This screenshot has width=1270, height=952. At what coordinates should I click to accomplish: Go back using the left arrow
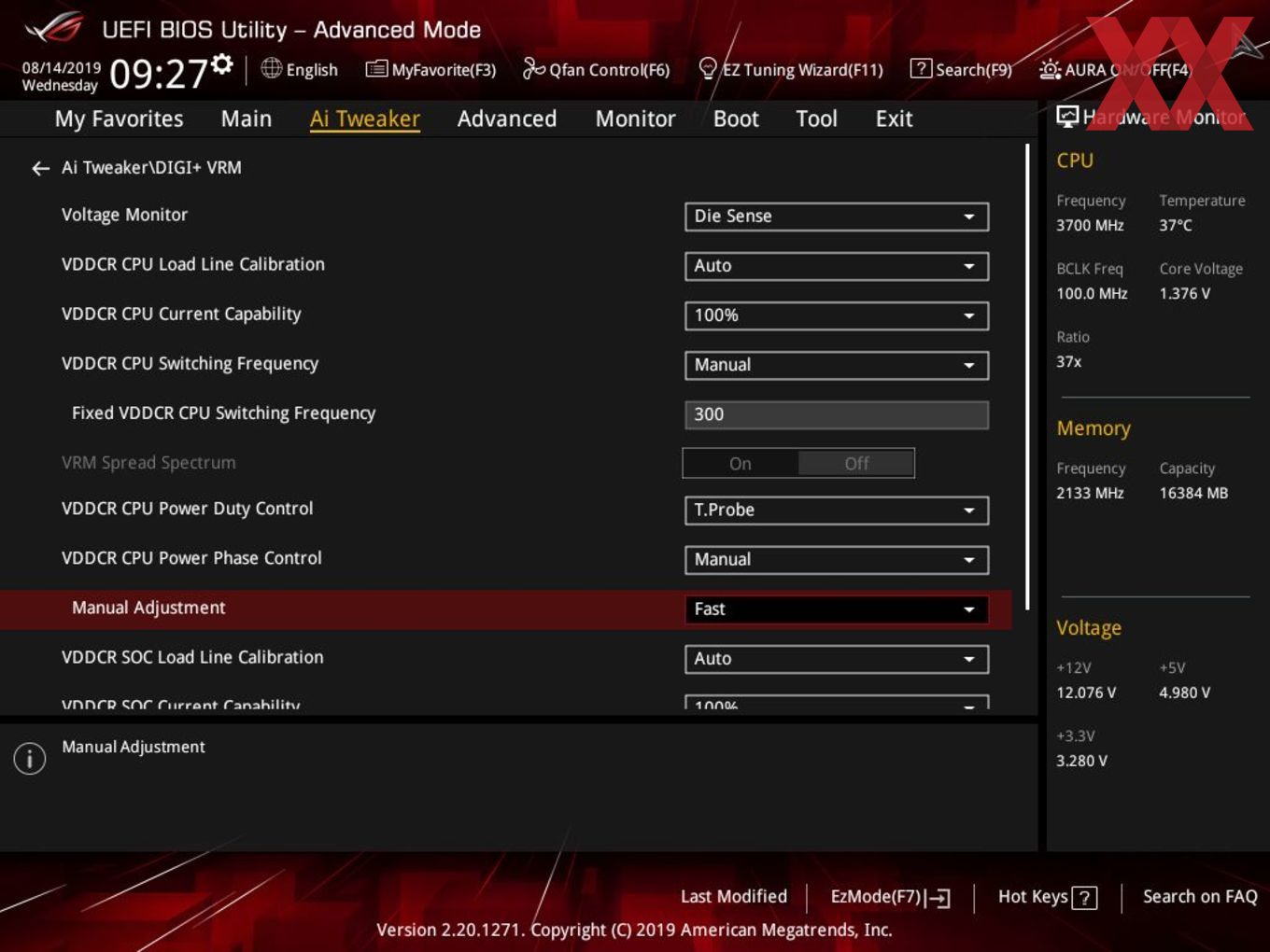[x=40, y=168]
